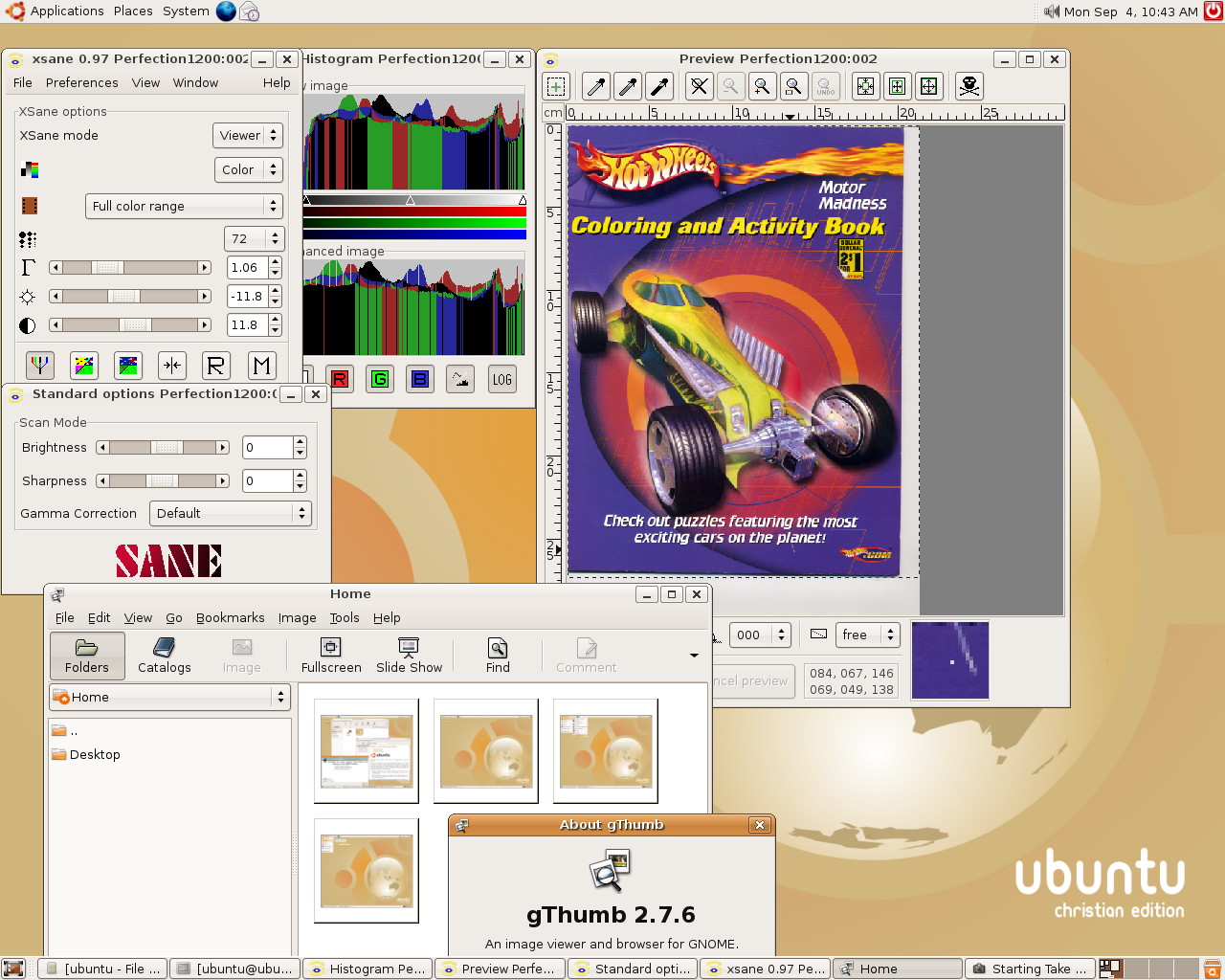1225x980 pixels.
Task: Click the gamma value field 1.06
Action: 247,267
